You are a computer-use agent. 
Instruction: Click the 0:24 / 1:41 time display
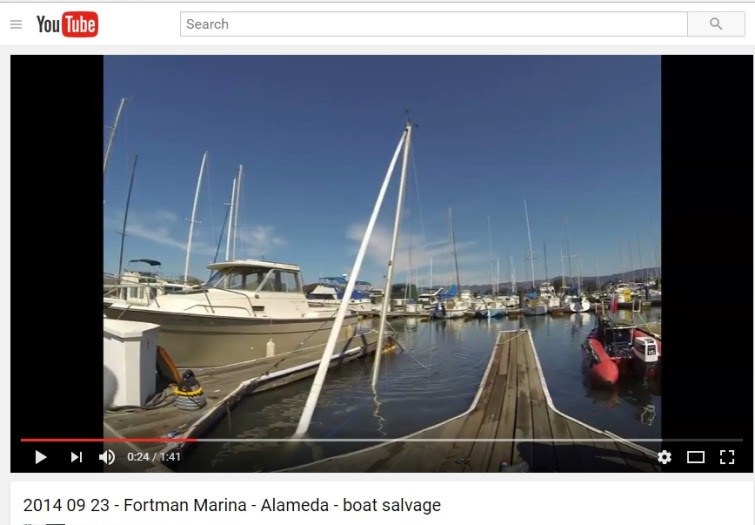click(154, 457)
